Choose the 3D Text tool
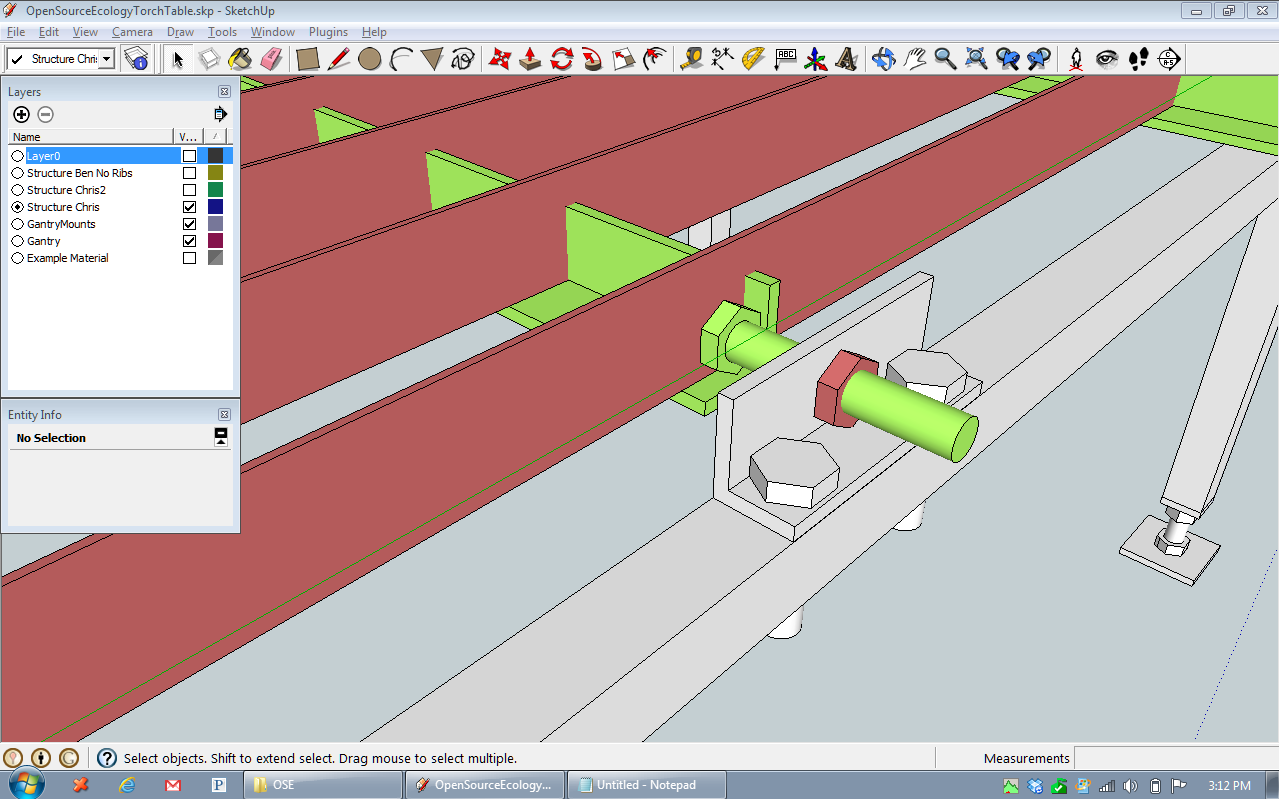 [847, 59]
